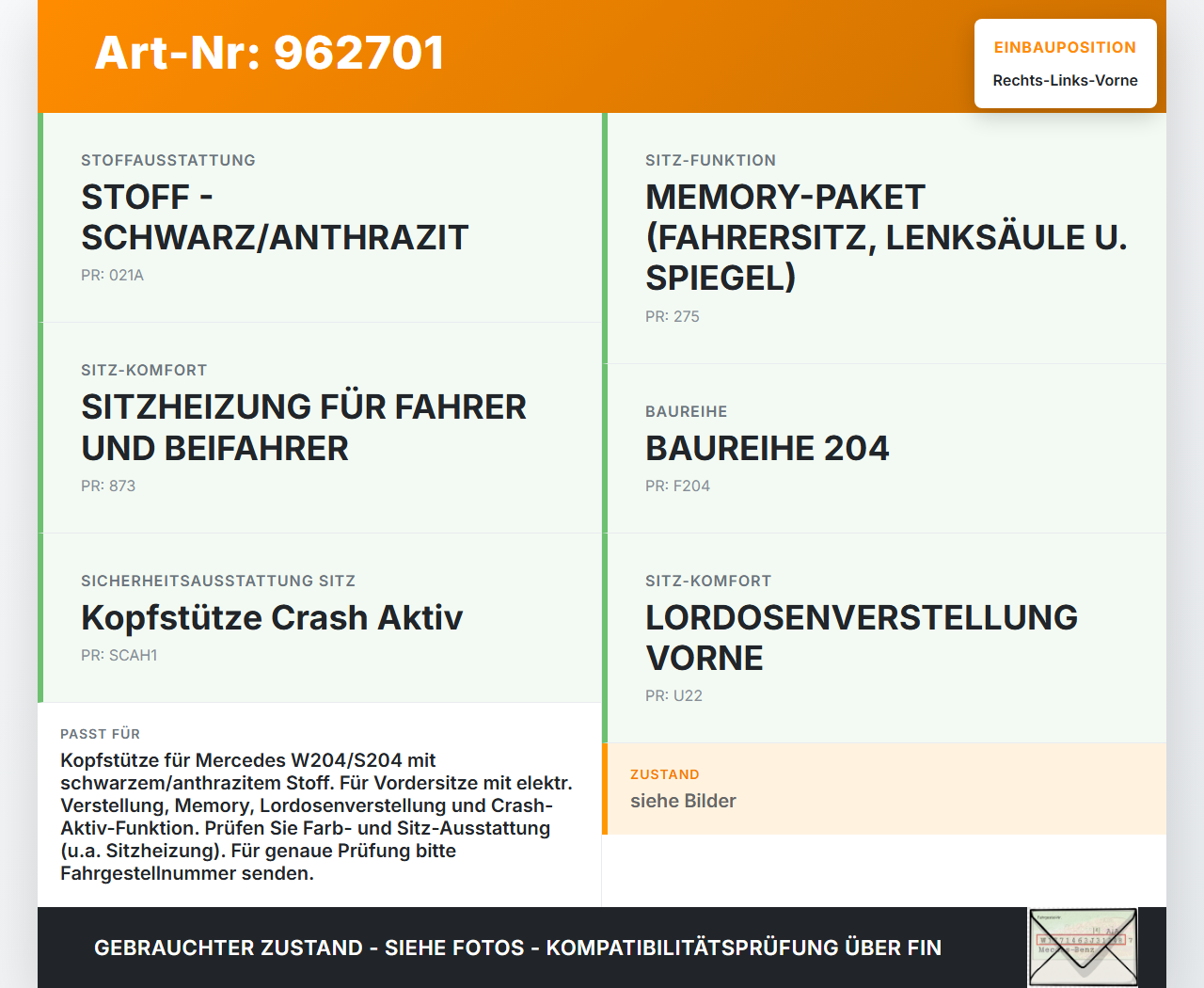Select the PR: SCAH1 code

[x=119, y=655]
